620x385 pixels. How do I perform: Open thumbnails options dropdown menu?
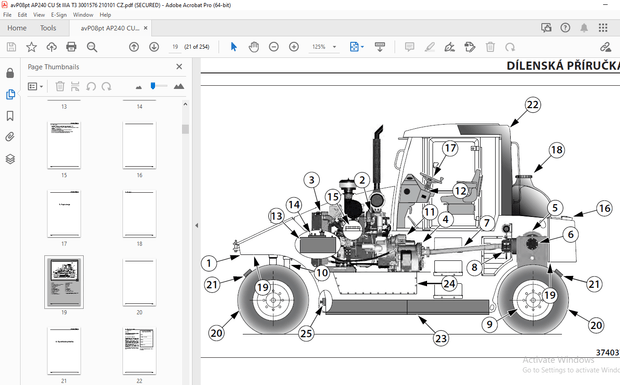[x=35, y=86]
